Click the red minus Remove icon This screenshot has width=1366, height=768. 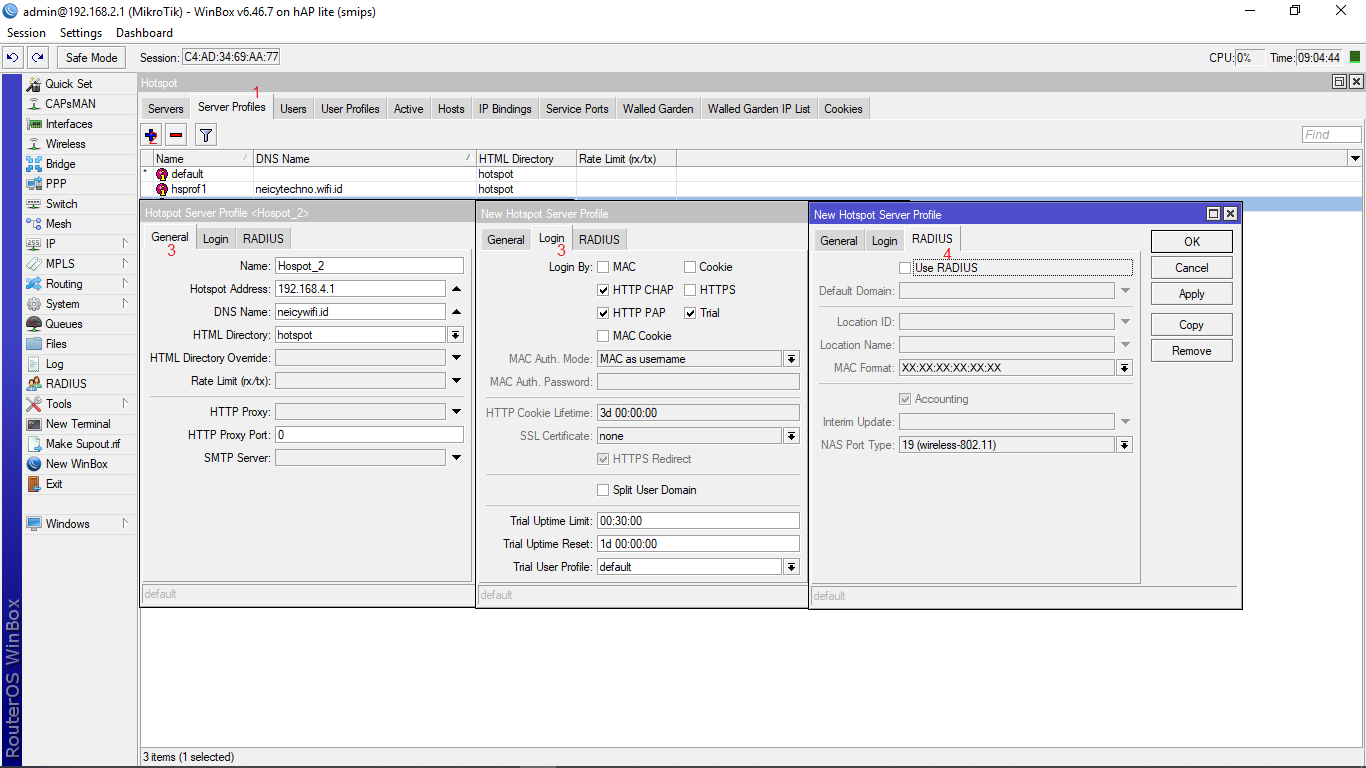click(x=176, y=135)
